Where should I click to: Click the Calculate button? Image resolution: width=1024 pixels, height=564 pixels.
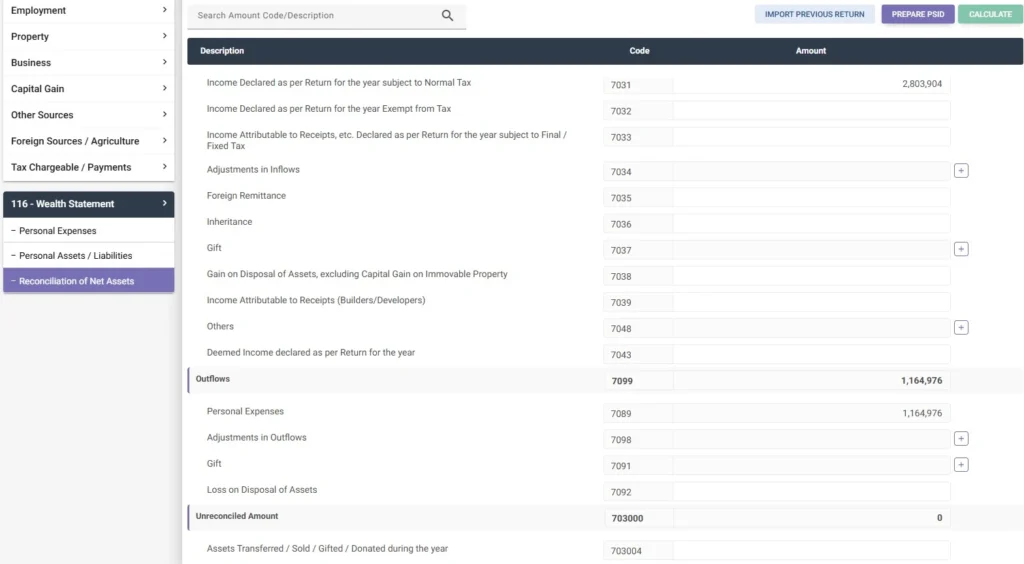pyautogui.click(x=990, y=14)
